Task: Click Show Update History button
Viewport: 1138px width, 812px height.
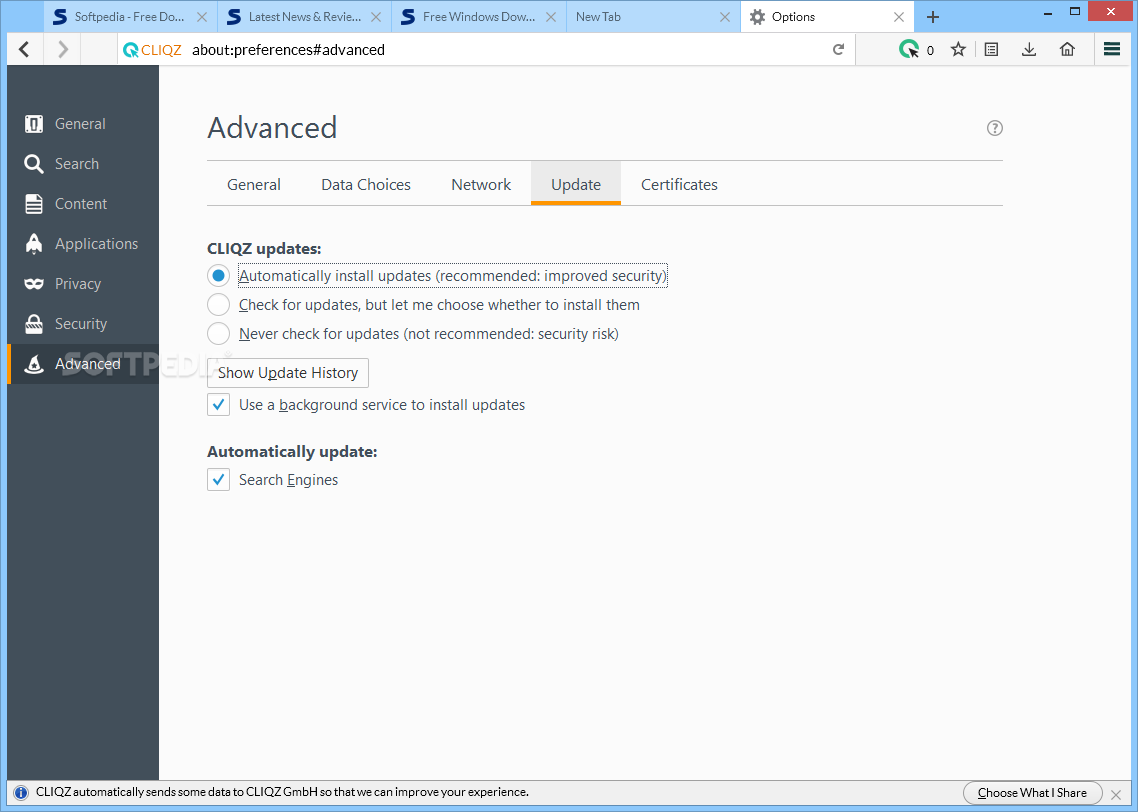Action: (288, 373)
